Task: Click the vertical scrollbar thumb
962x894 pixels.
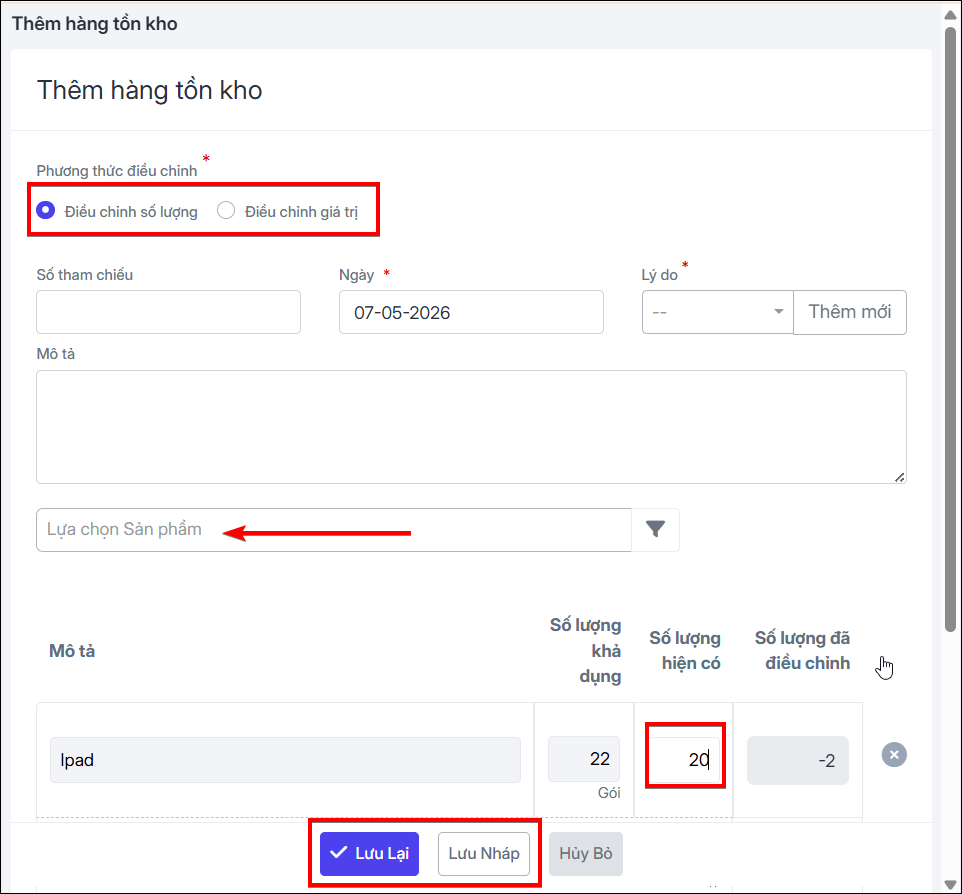Action: 950,329
